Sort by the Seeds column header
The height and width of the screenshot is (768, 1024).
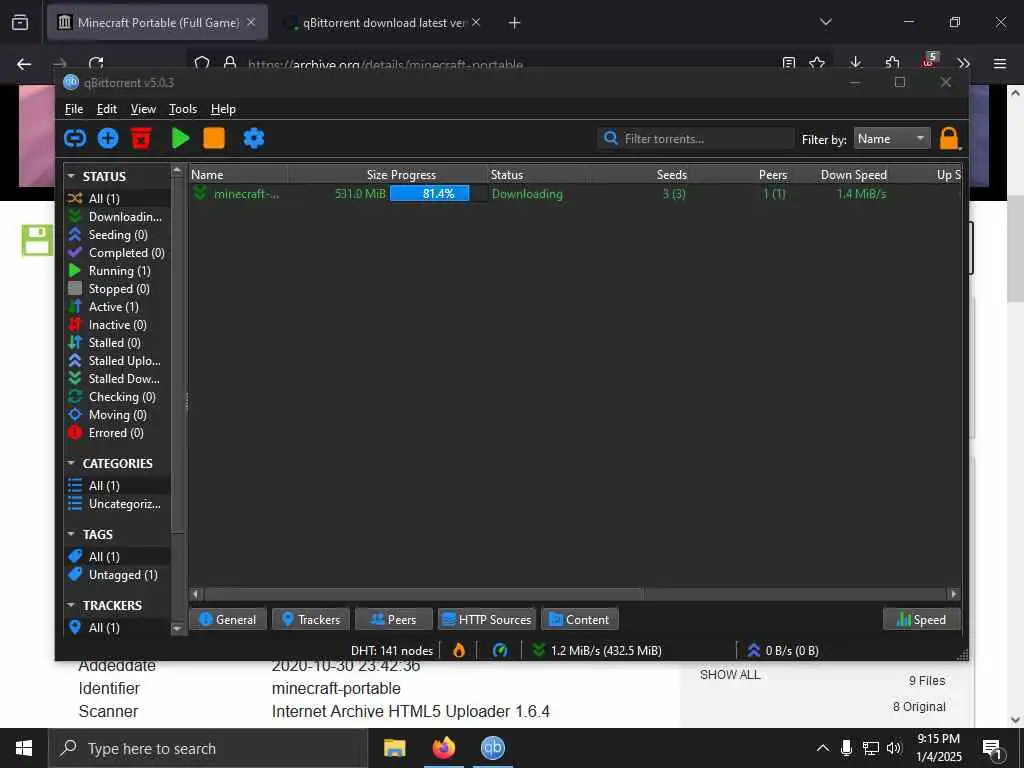pyautogui.click(x=671, y=174)
